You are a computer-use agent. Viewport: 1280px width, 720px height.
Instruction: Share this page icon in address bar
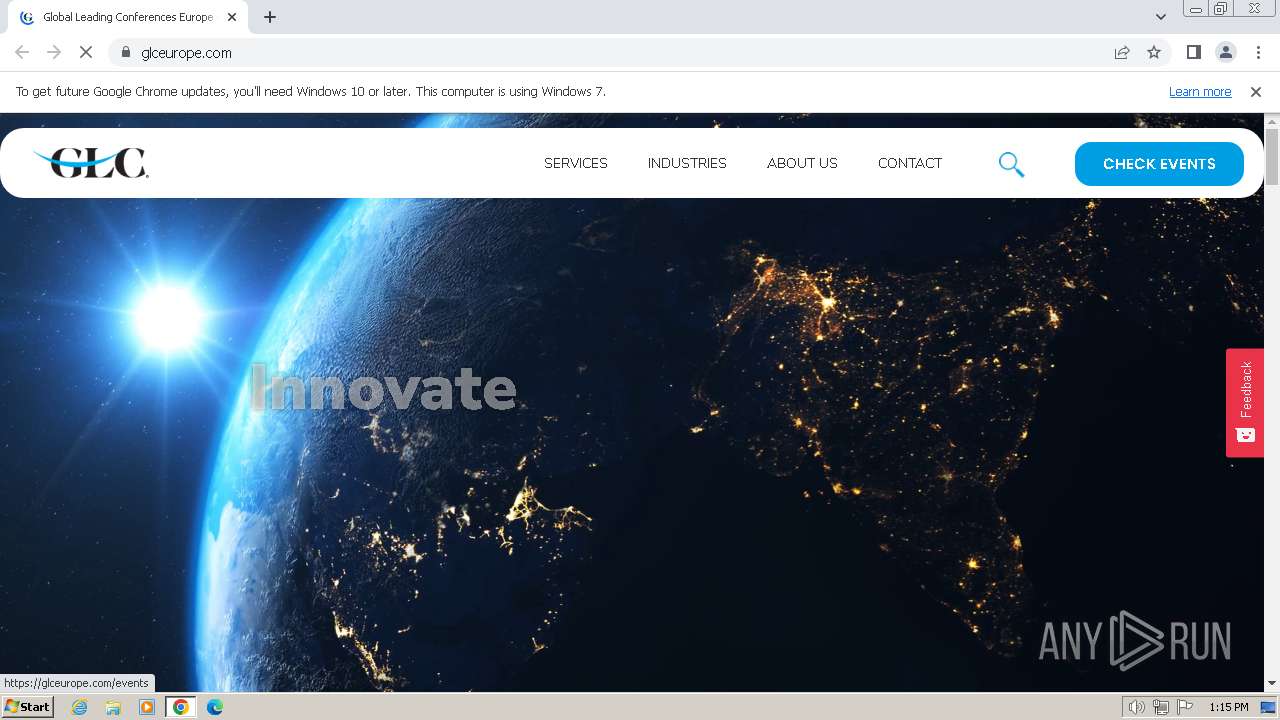pyautogui.click(x=1122, y=52)
